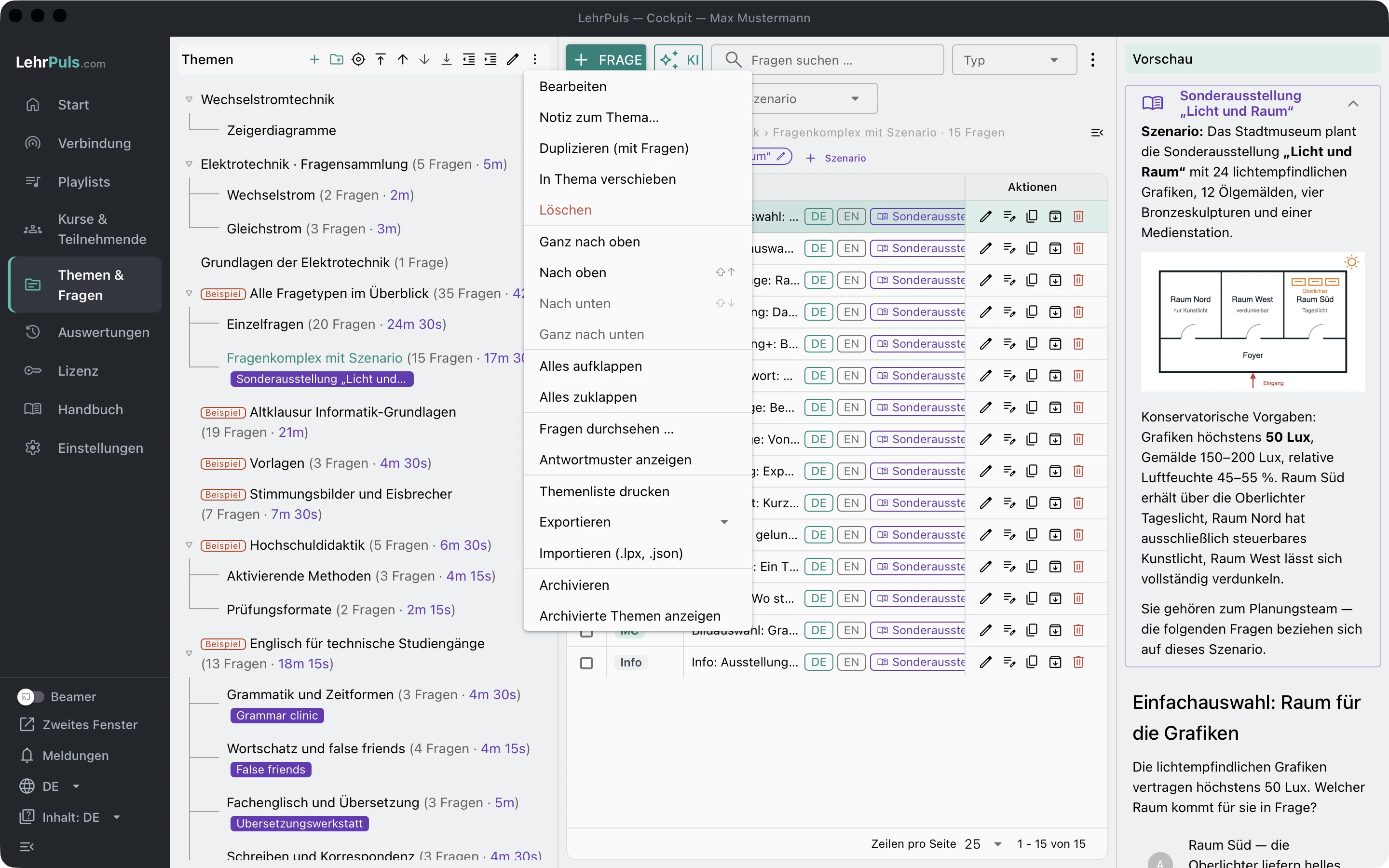1389x868 pixels.
Task: Click the green FRAGE button
Action: (x=606, y=60)
